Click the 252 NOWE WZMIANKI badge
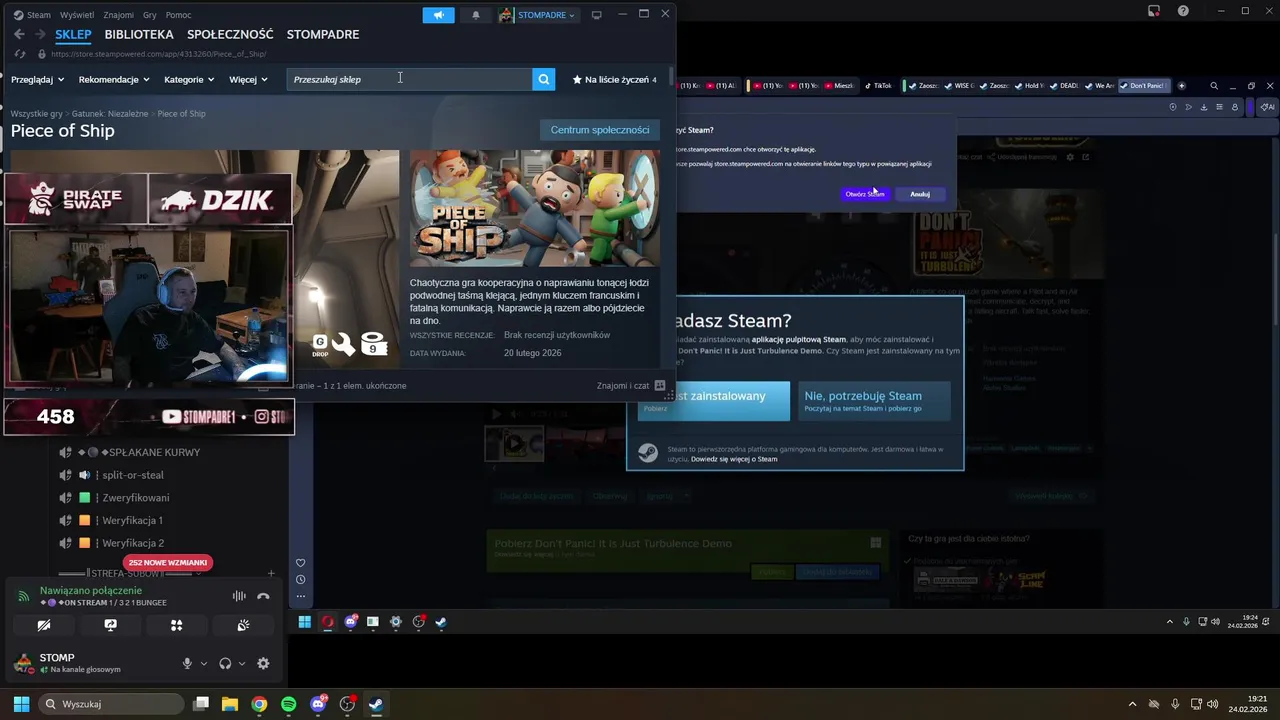Viewport: 1280px width, 720px height. point(168,563)
